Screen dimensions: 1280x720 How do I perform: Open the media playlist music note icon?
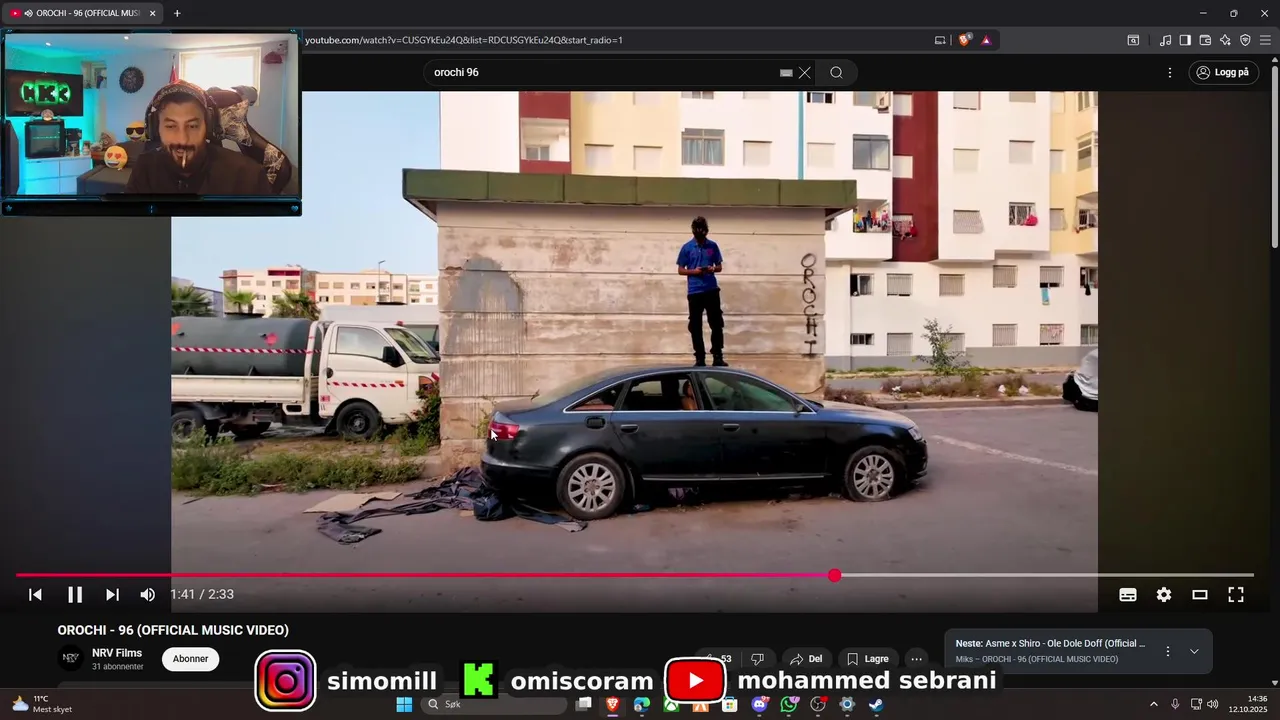coord(1166,40)
